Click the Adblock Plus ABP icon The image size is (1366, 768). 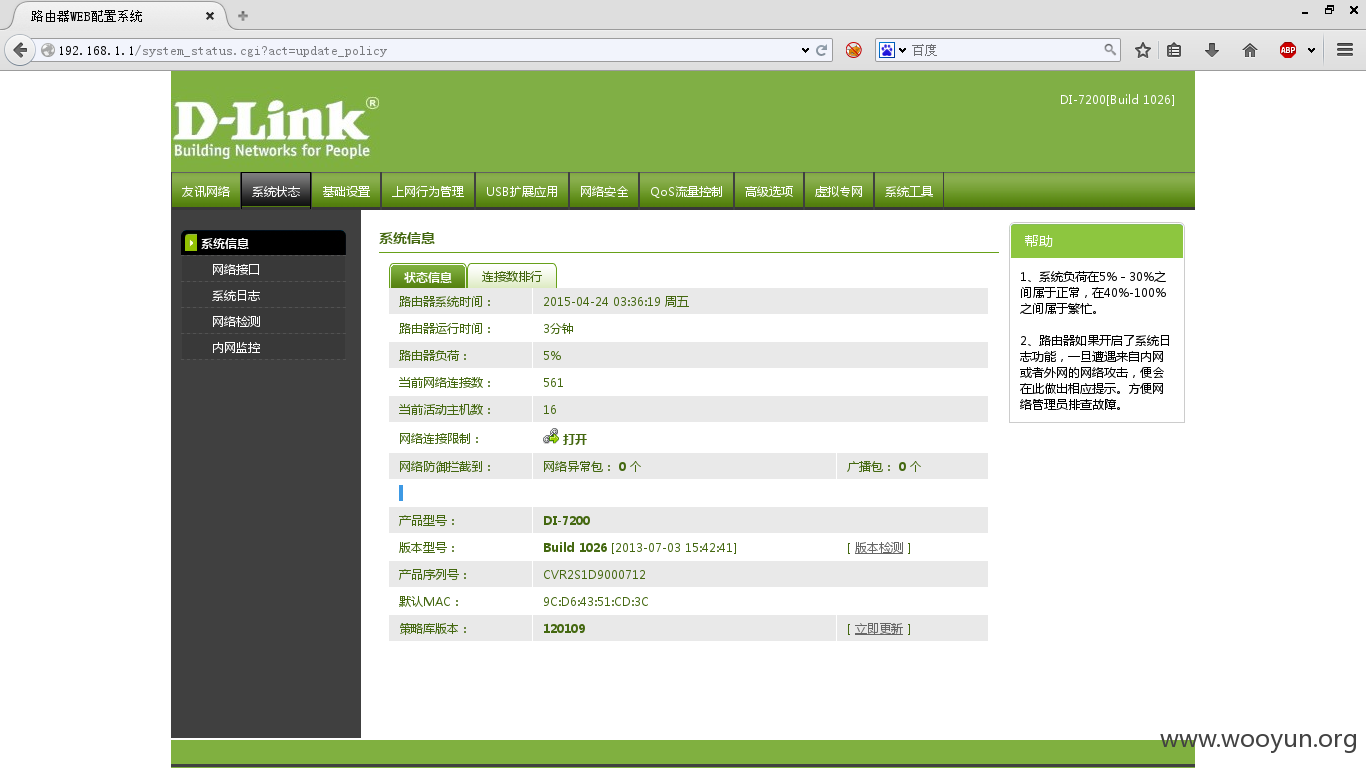click(1288, 50)
